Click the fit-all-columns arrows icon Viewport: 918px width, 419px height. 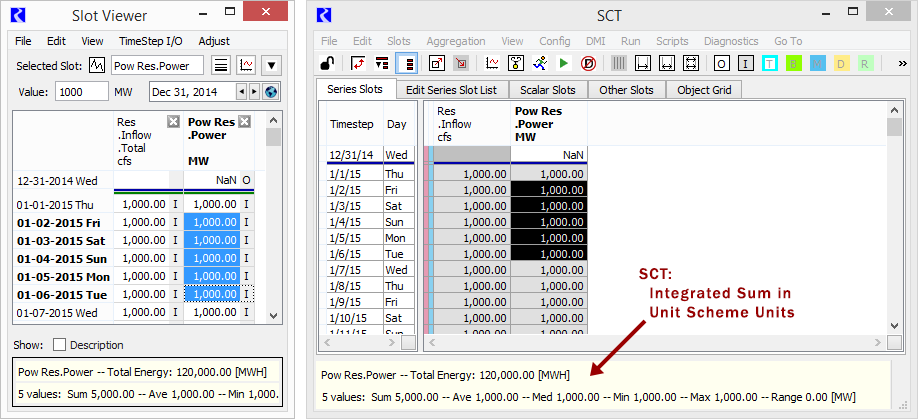click(691, 63)
